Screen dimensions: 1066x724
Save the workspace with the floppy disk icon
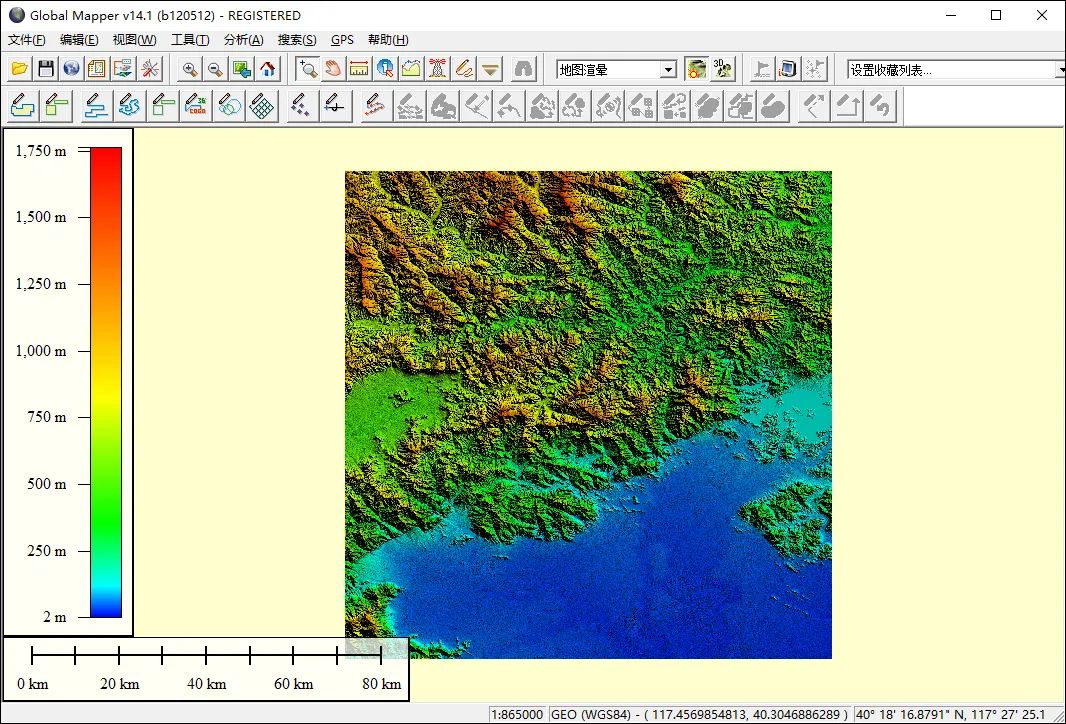click(46, 69)
